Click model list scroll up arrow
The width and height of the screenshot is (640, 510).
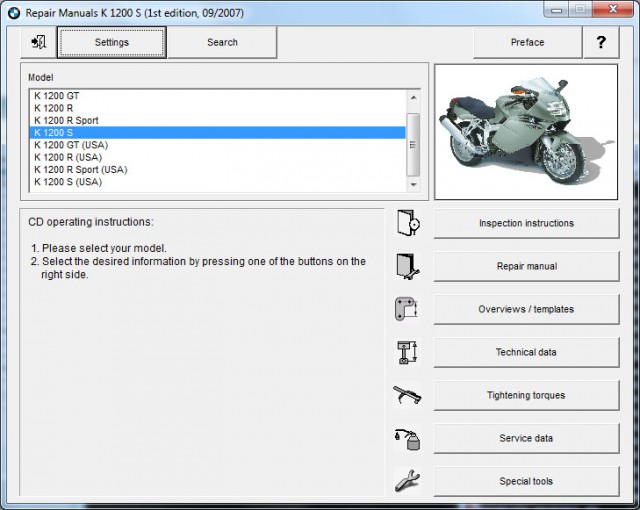click(x=413, y=98)
